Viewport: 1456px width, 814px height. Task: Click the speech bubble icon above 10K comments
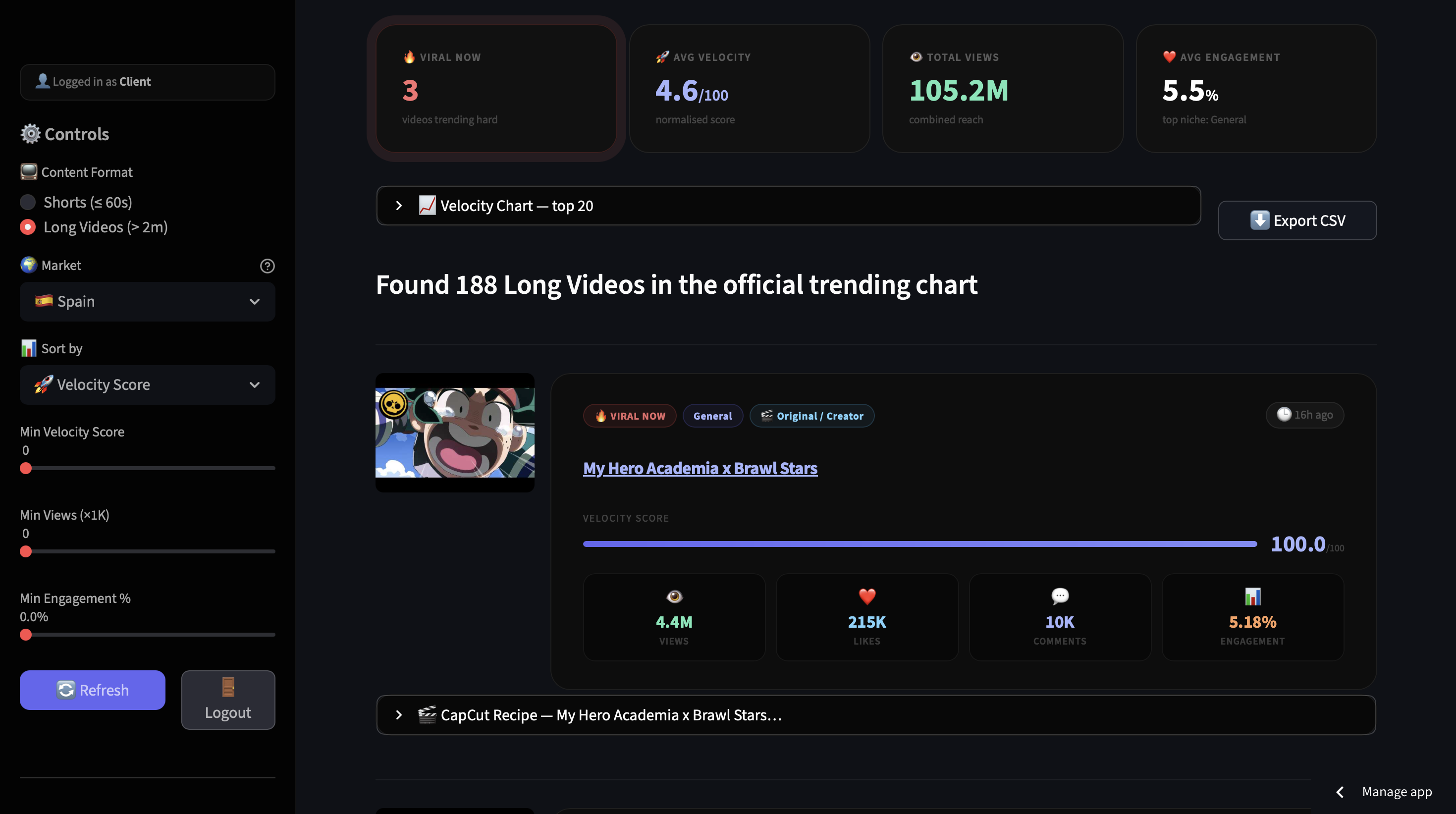(x=1059, y=597)
